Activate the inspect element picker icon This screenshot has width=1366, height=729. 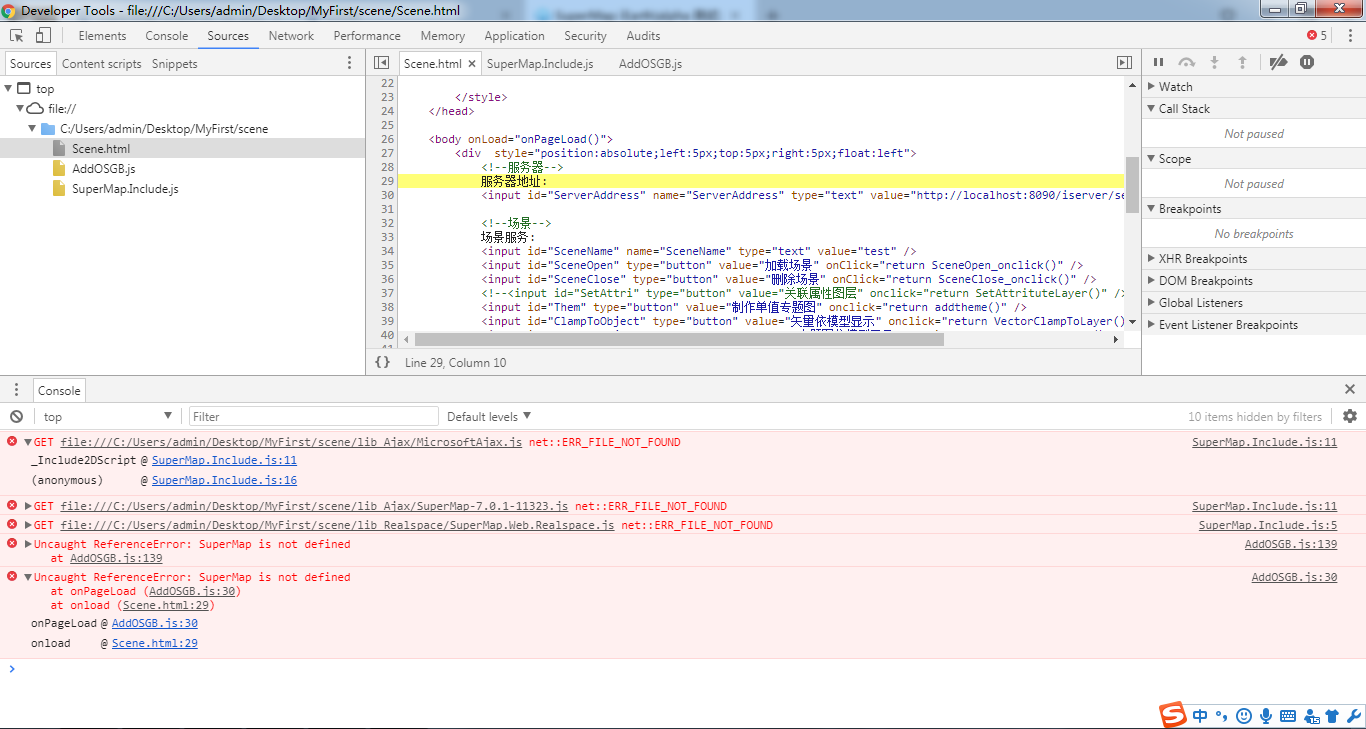(17, 35)
